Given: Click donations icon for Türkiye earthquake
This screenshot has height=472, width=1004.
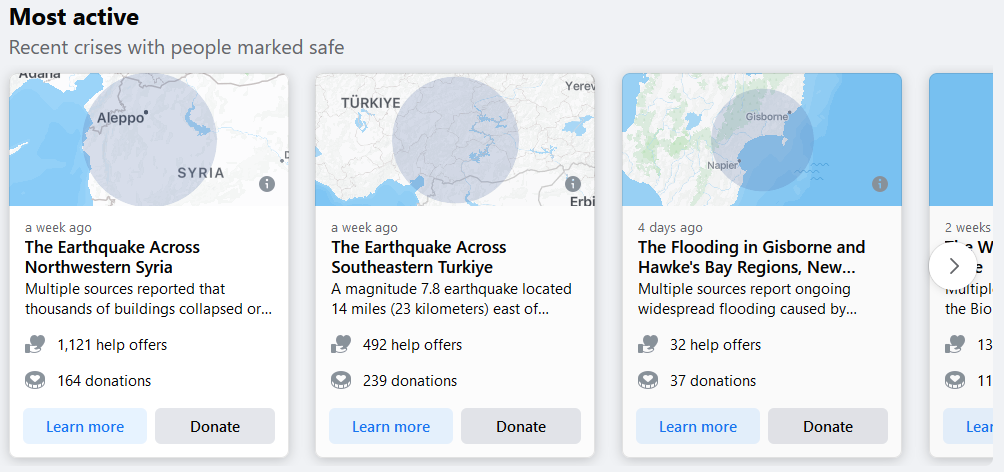Looking at the screenshot, I should coord(340,381).
